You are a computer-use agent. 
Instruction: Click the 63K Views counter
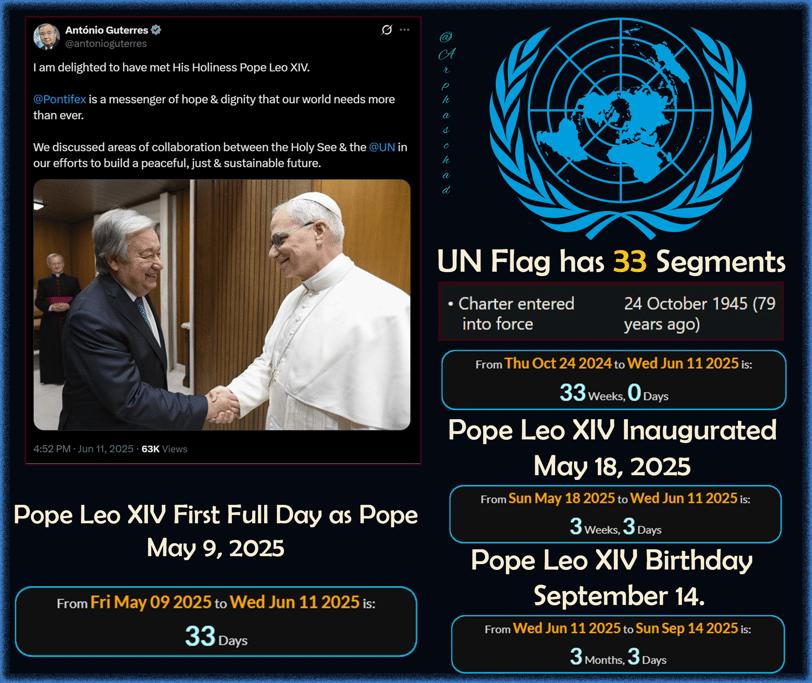tap(164, 449)
